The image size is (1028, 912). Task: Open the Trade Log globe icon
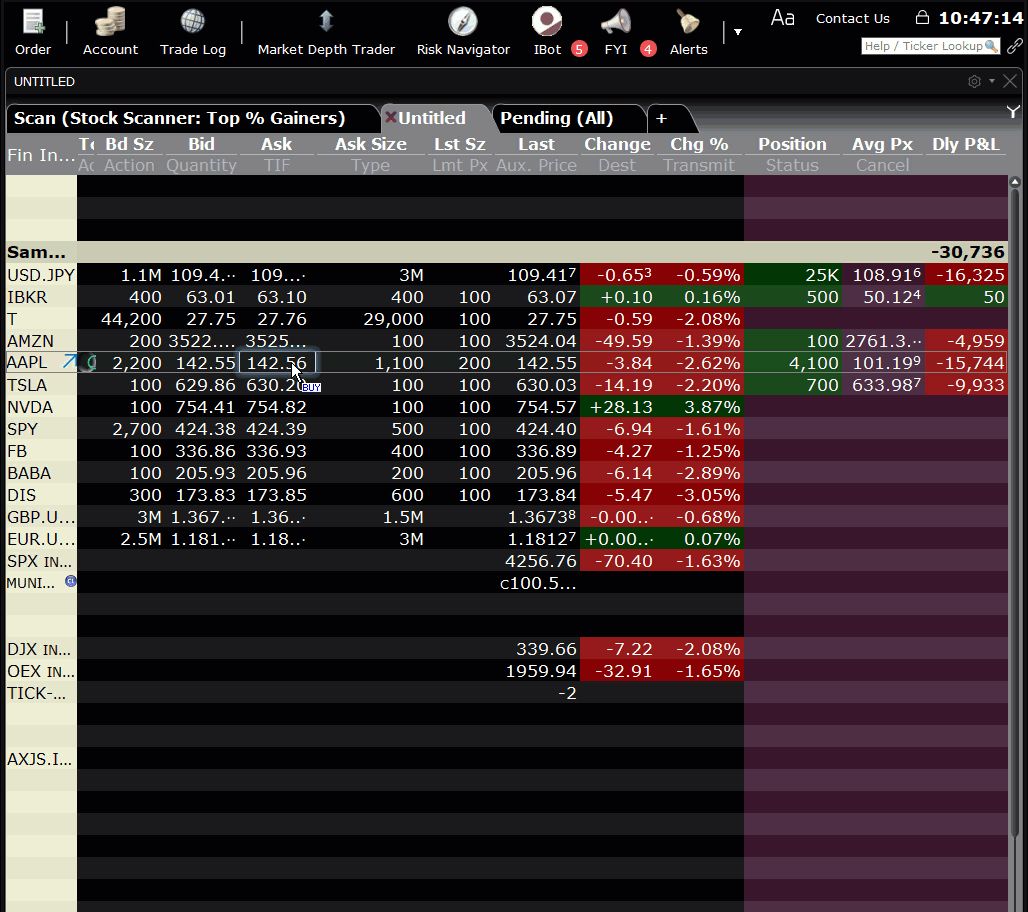(x=193, y=22)
